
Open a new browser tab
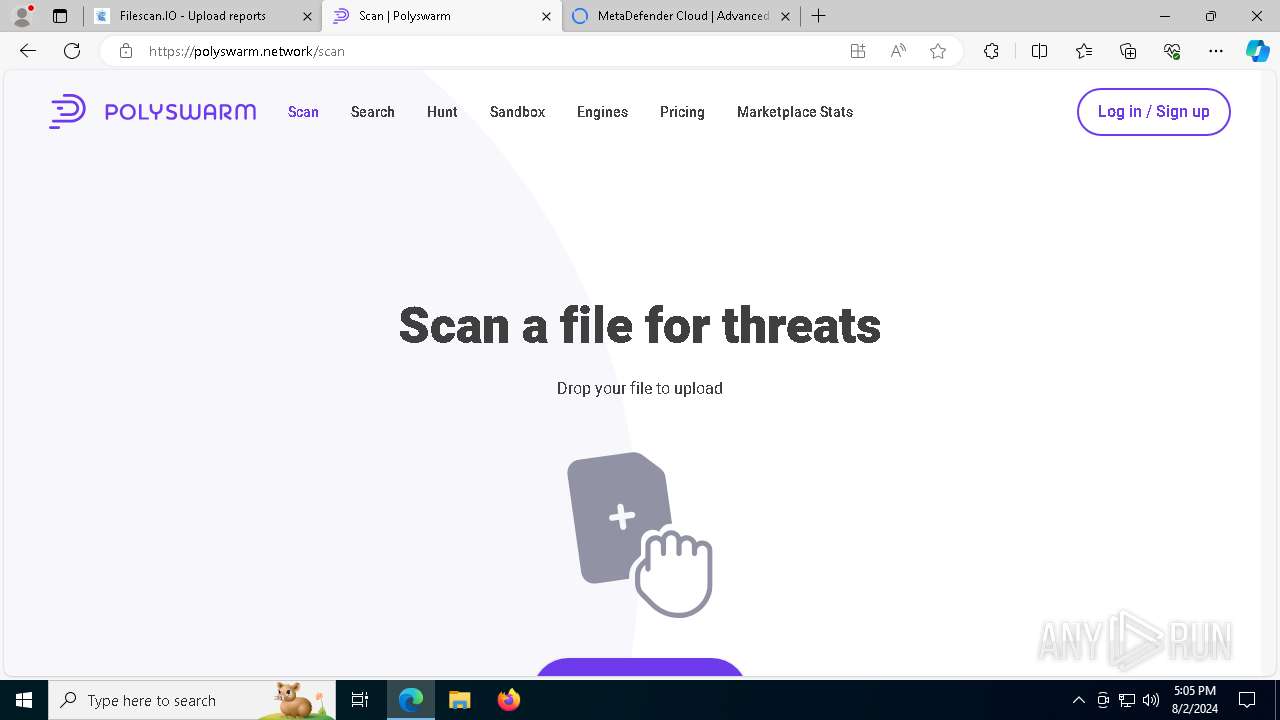pyautogui.click(x=818, y=16)
